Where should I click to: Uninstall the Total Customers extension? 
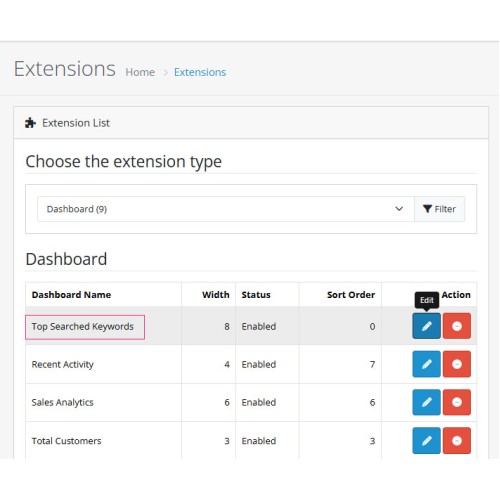(x=457, y=440)
